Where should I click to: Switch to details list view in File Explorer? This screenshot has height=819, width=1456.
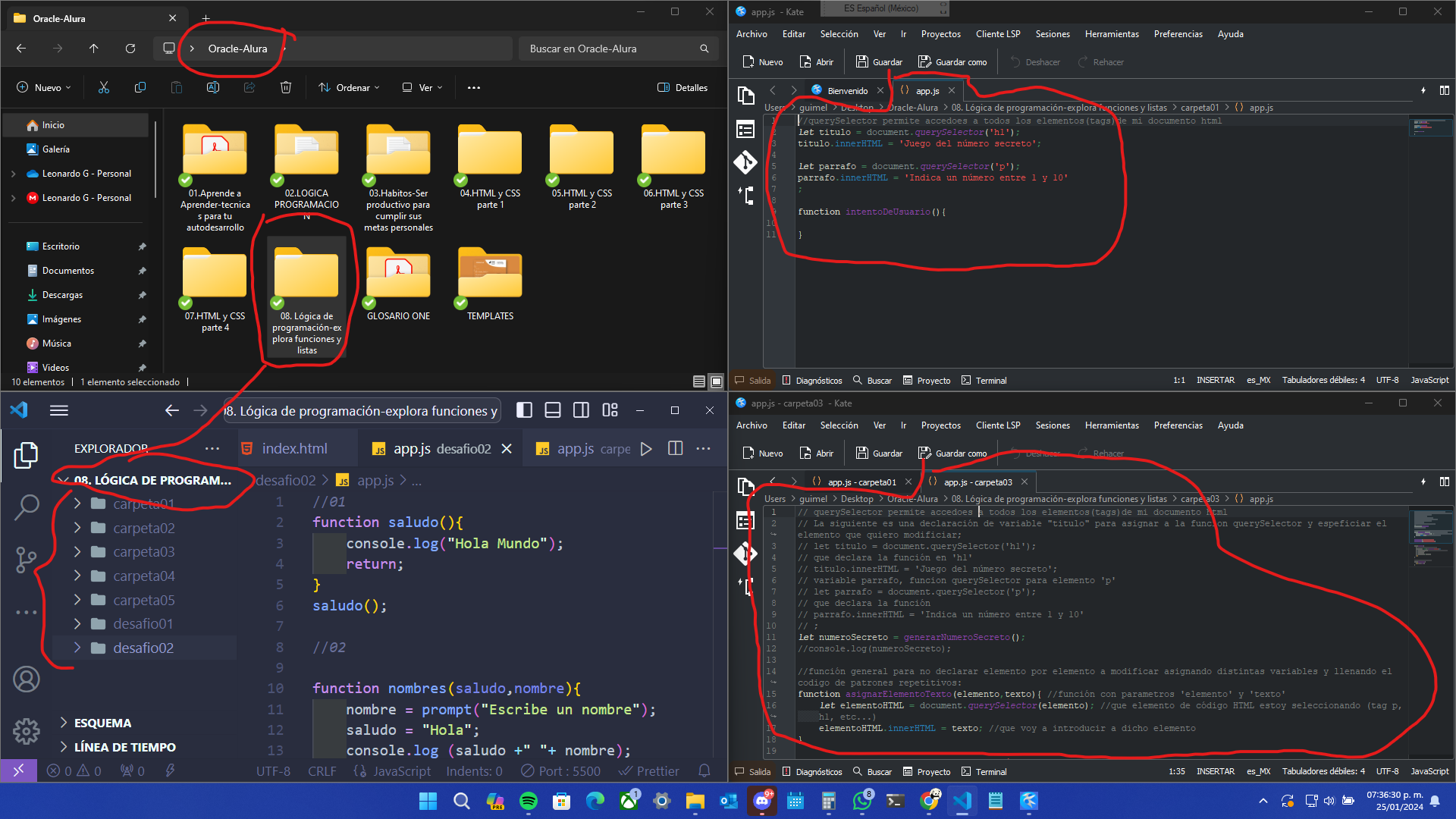click(x=699, y=381)
